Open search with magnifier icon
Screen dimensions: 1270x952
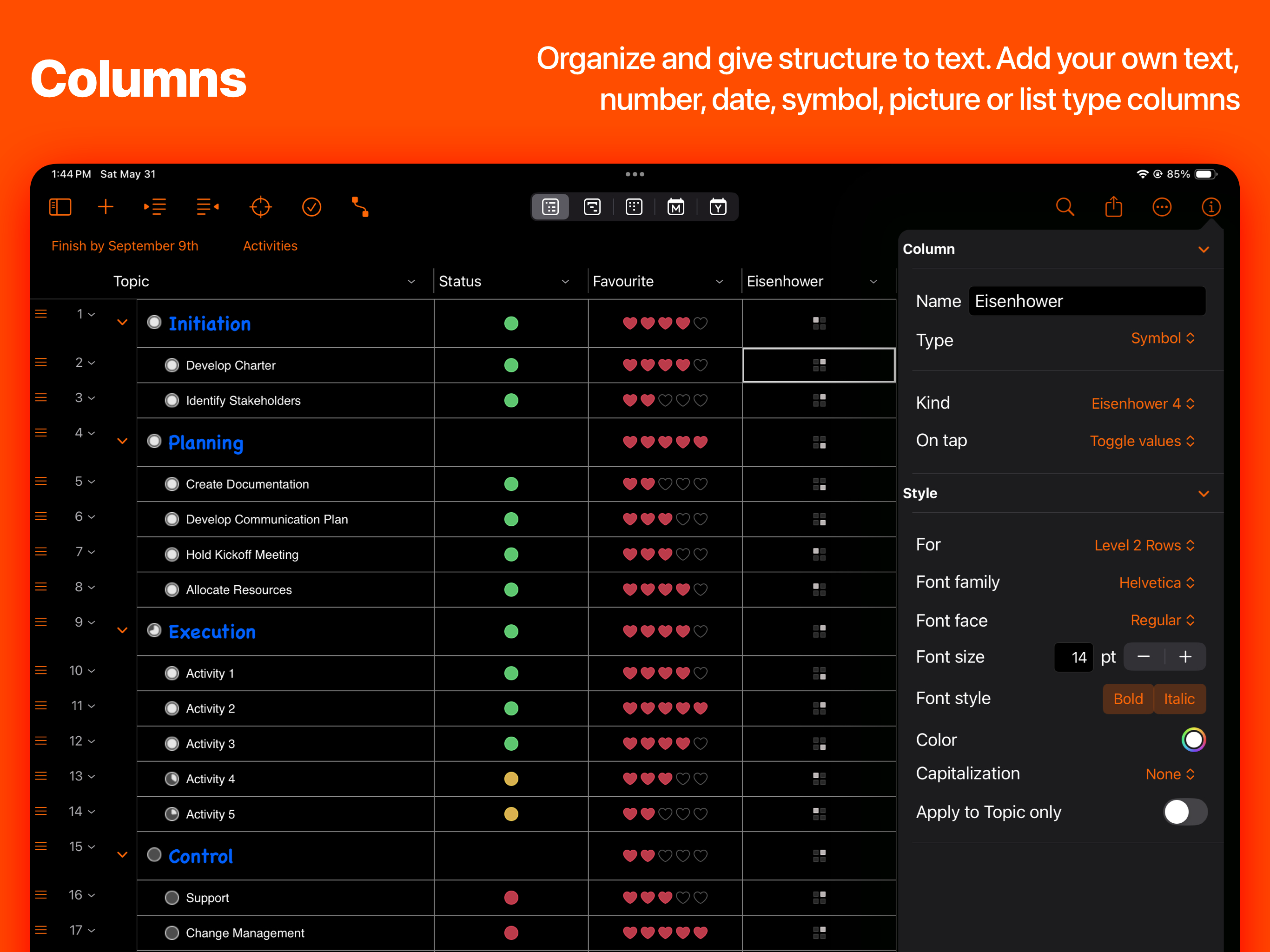[x=1065, y=207]
